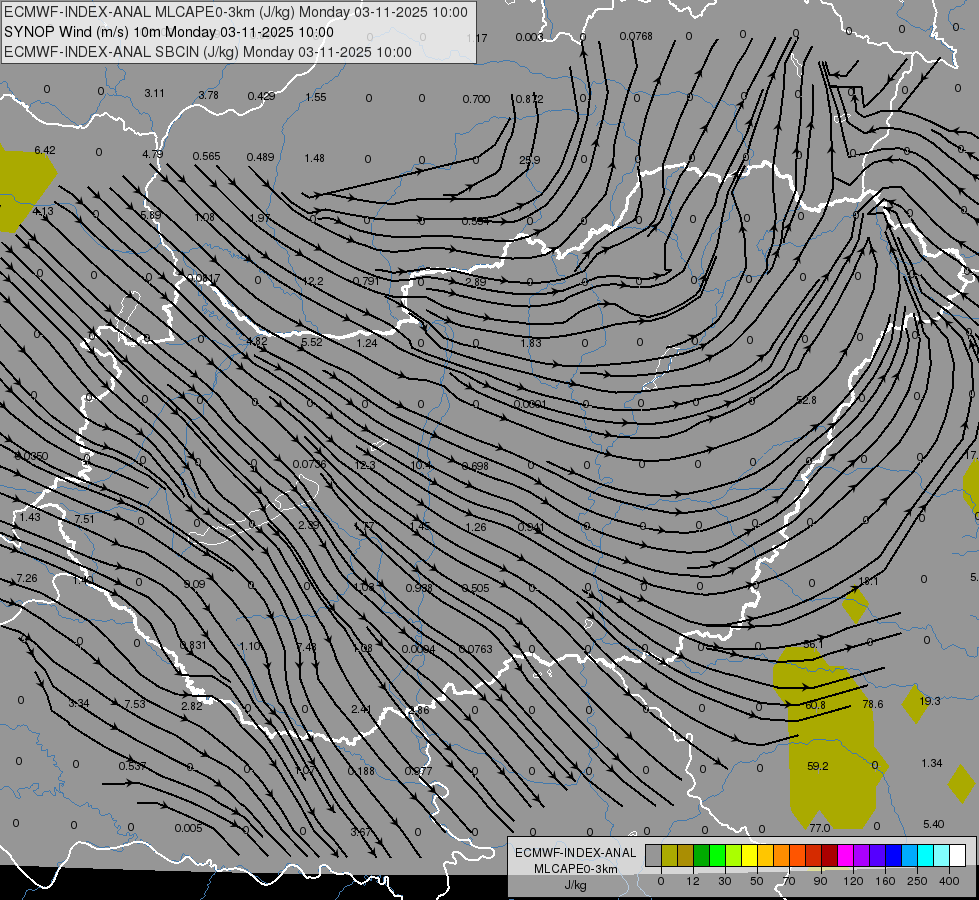Click the map value 59.2
The width and height of the screenshot is (979, 900).
tap(817, 766)
